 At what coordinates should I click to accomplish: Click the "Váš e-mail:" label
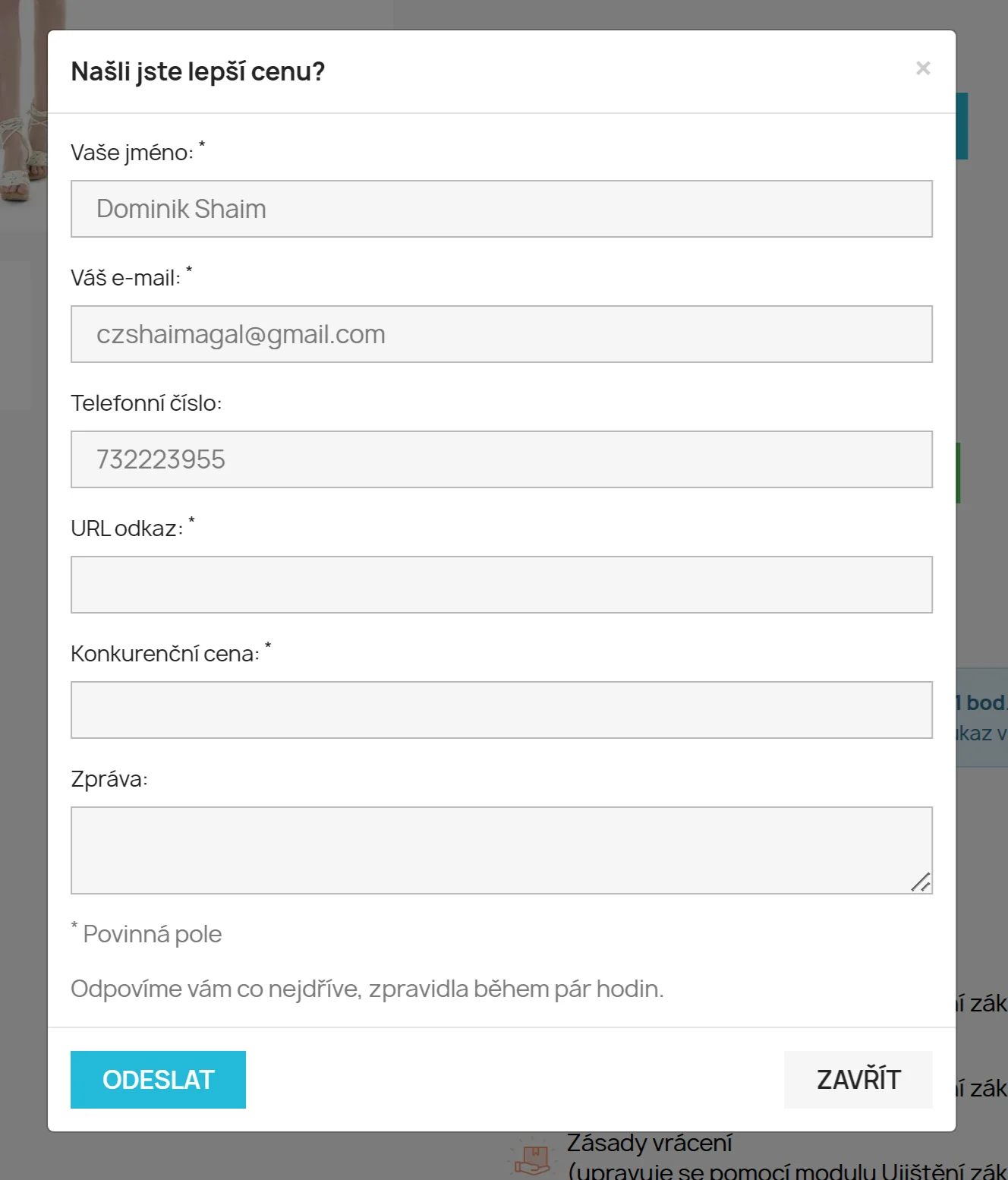pyautogui.click(x=126, y=278)
